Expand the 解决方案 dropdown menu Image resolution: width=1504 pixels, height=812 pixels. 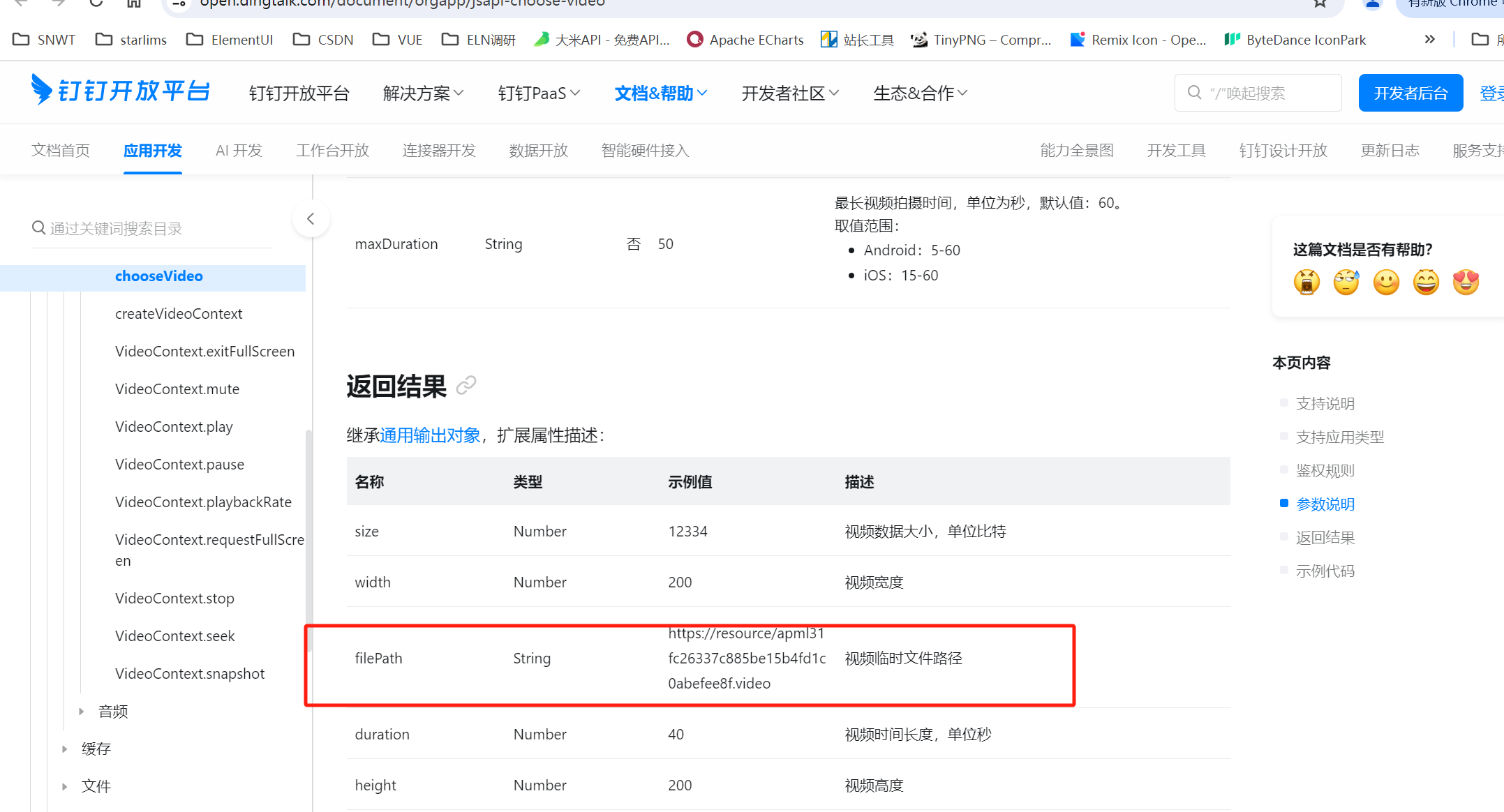[423, 93]
